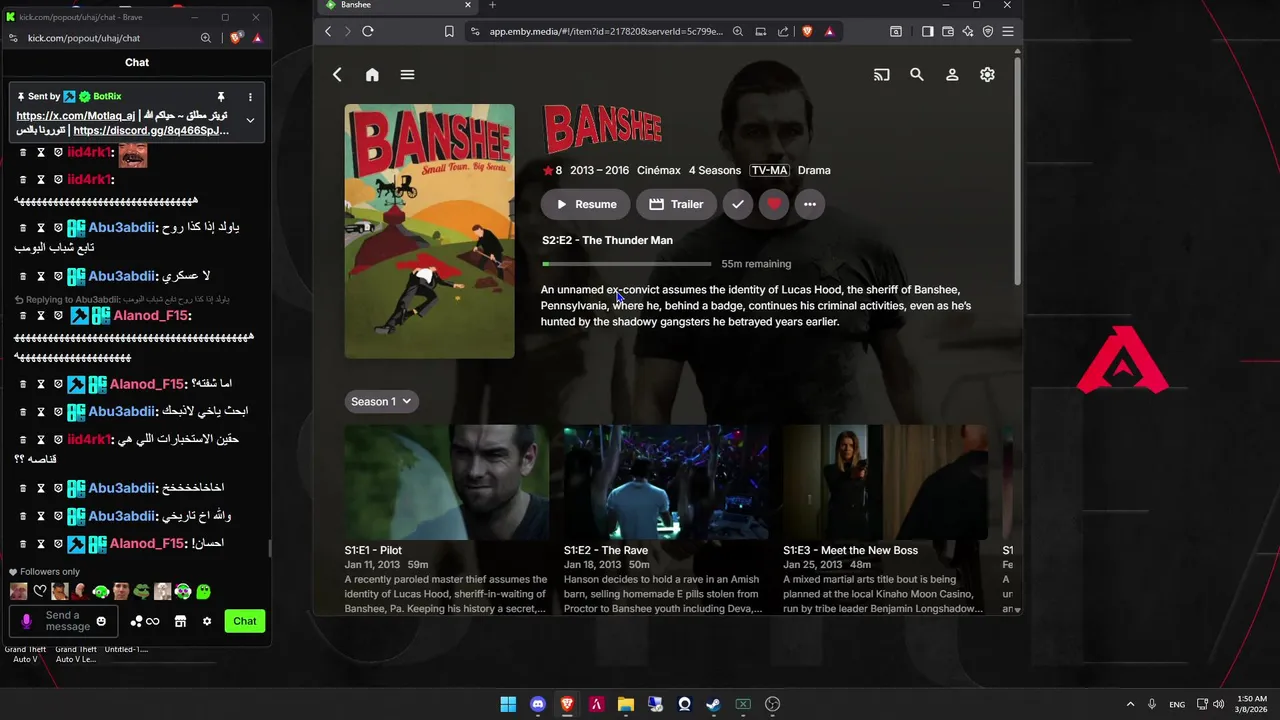Screen dimensions: 1280x720
Task: Toggle the red heart favorite button
Action: point(773,204)
